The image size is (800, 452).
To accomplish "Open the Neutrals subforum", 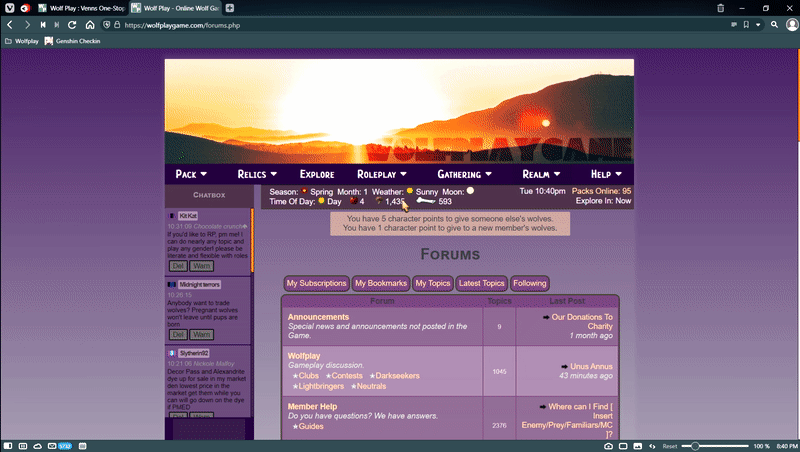I will pos(371,386).
